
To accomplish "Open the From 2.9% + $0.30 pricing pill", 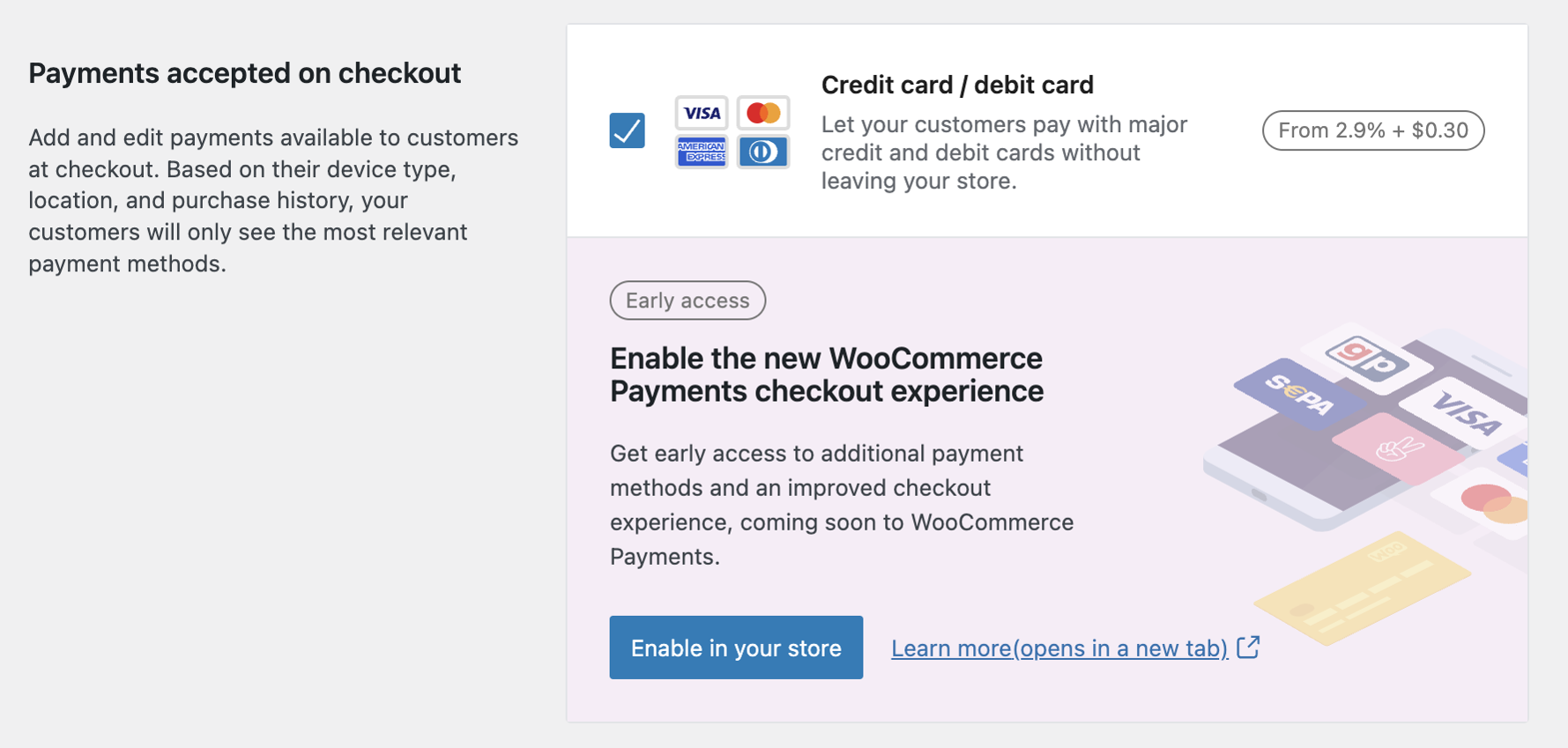I will click(x=1372, y=130).
